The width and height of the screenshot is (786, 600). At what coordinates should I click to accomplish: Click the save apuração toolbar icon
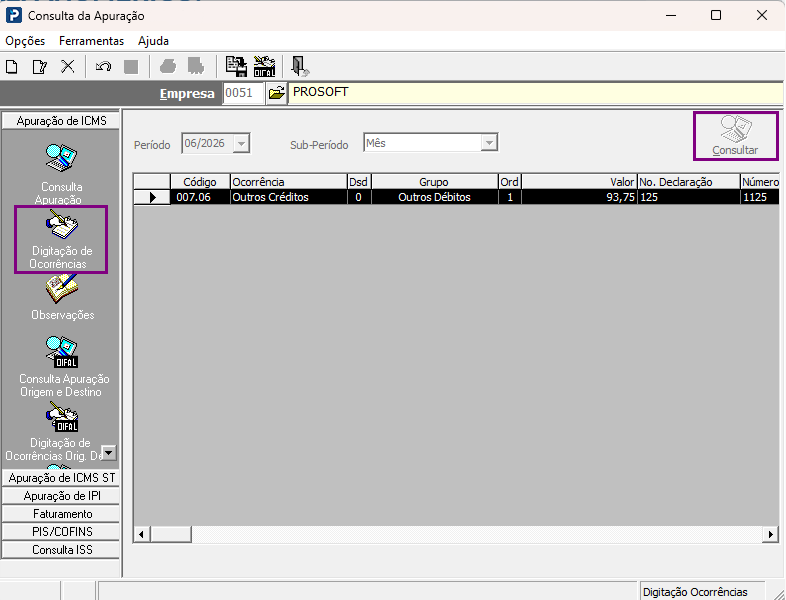point(236,66)
